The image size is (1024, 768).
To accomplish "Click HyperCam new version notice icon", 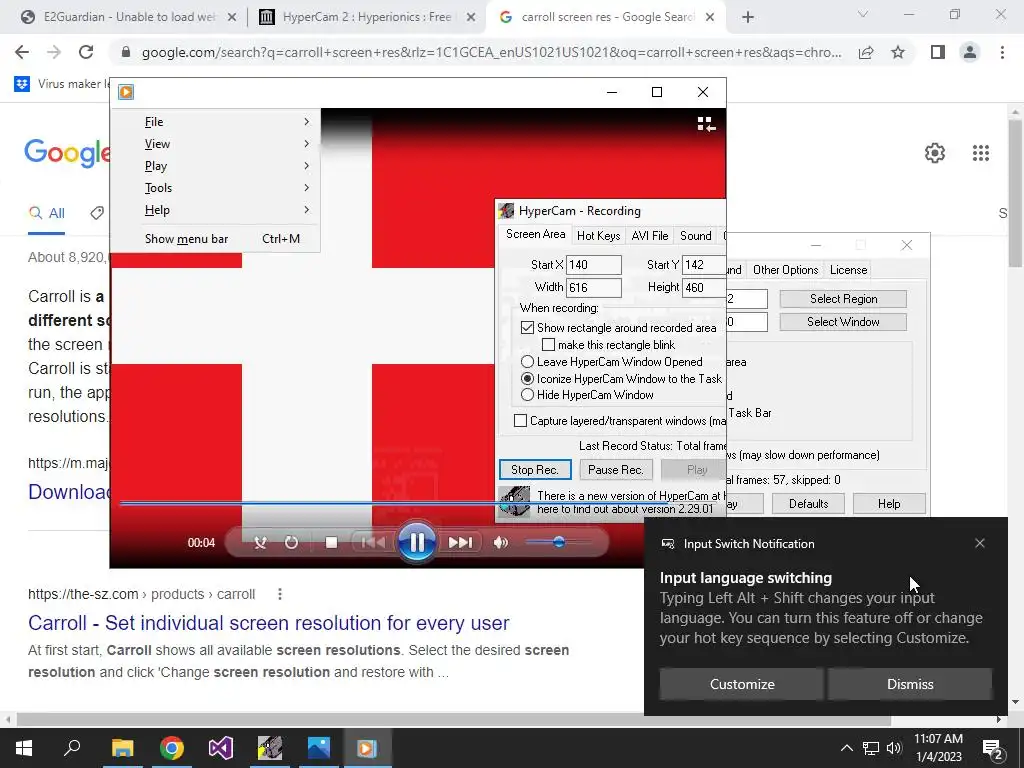I will (x=515, y=502).
